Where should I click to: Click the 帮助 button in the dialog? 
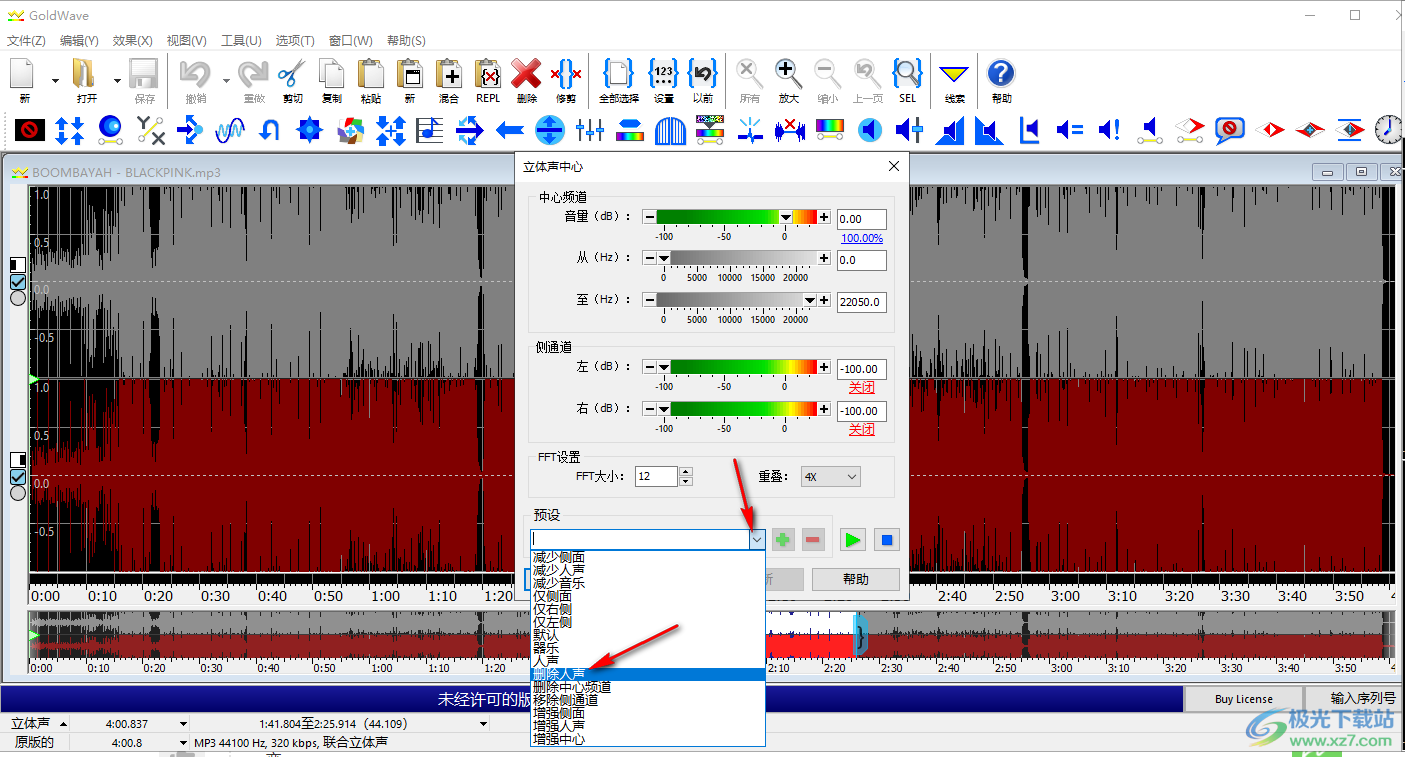click(856, 579)
